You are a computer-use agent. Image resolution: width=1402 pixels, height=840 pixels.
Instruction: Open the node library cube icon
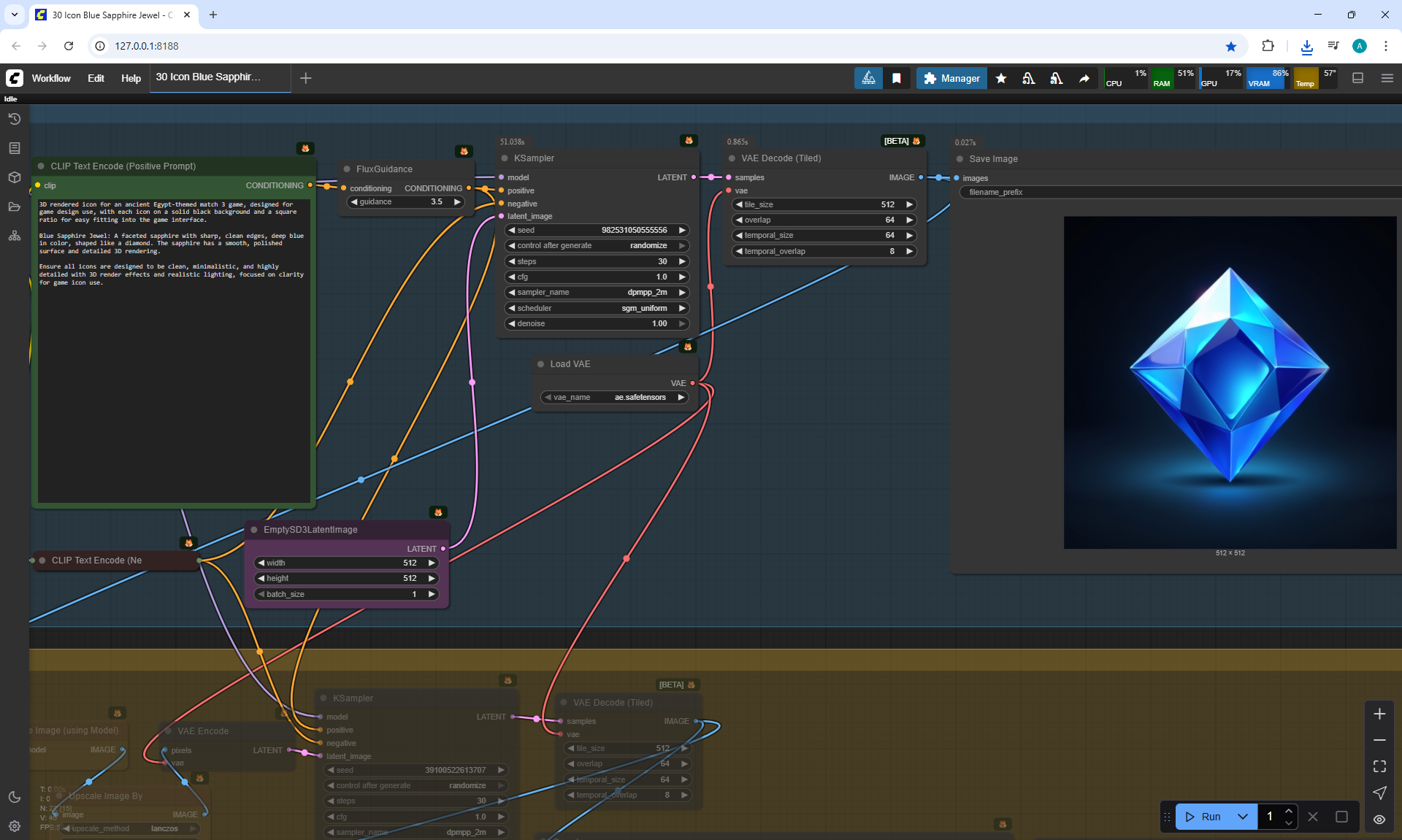point(14,177)
